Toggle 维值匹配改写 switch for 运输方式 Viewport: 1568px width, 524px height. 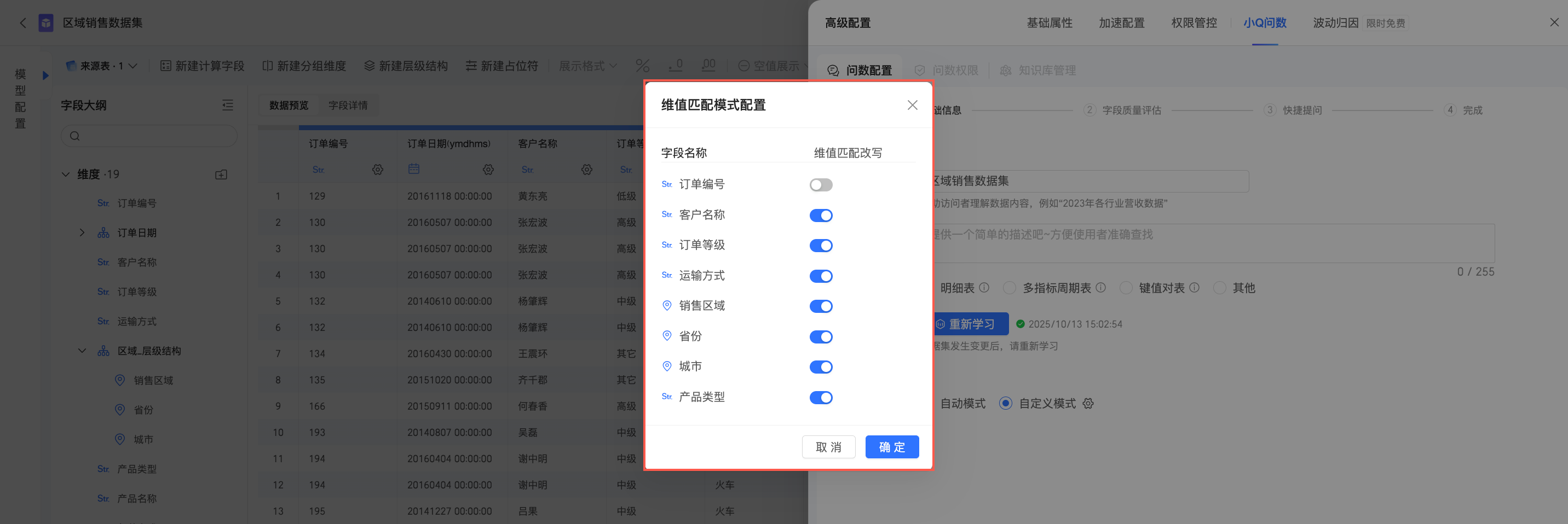coord(821,276)
